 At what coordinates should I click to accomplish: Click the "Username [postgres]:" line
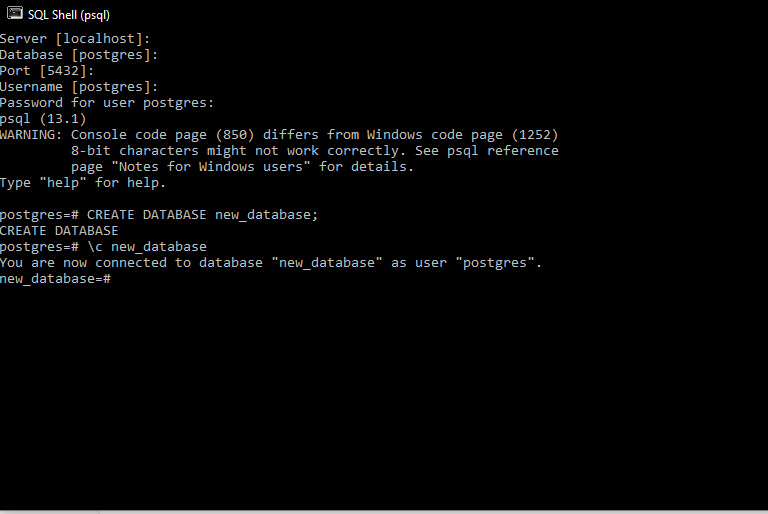coord(79,87)
